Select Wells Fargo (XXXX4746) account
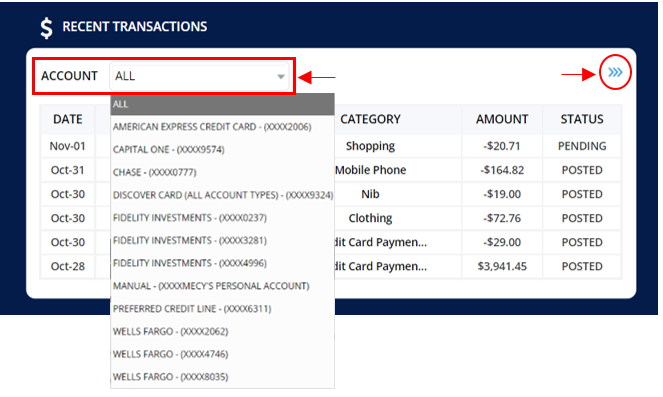Screen dimensions: 663x397 tap(222, 354)
